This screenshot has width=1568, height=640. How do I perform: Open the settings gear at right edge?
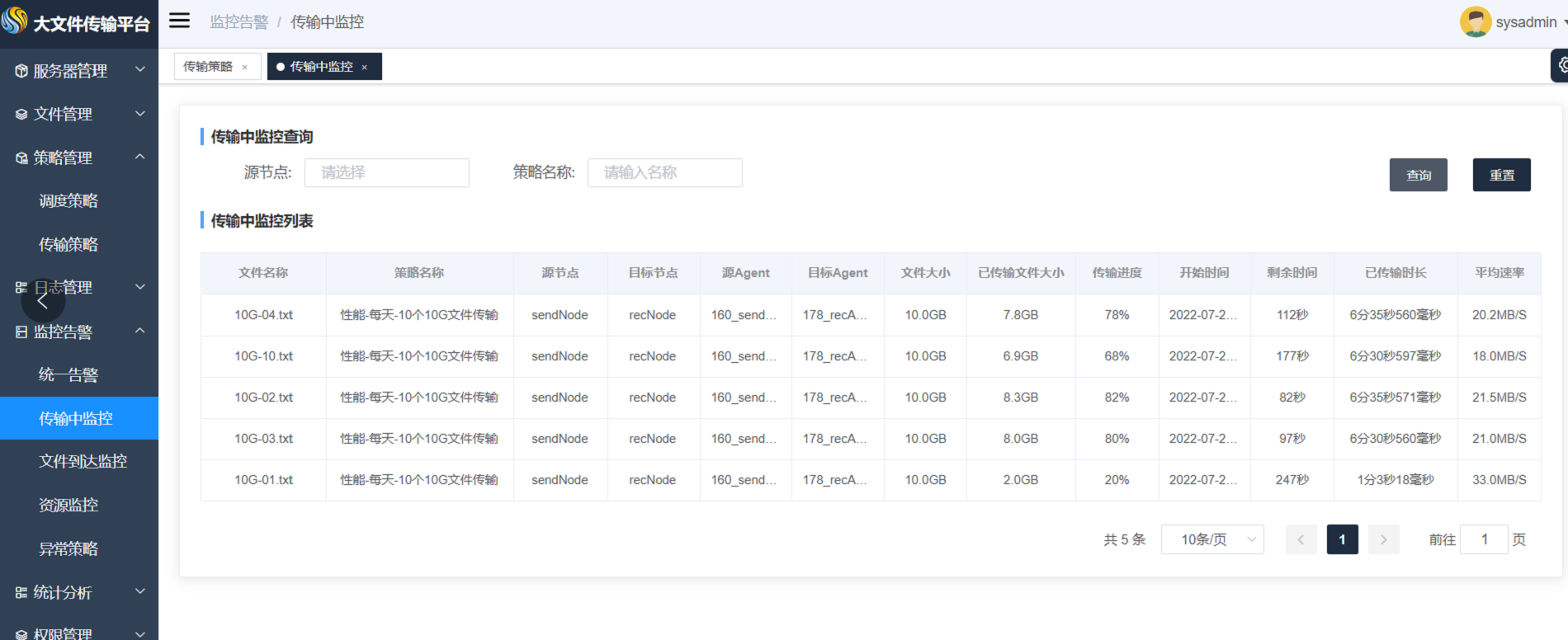[x=1561, y=65]
